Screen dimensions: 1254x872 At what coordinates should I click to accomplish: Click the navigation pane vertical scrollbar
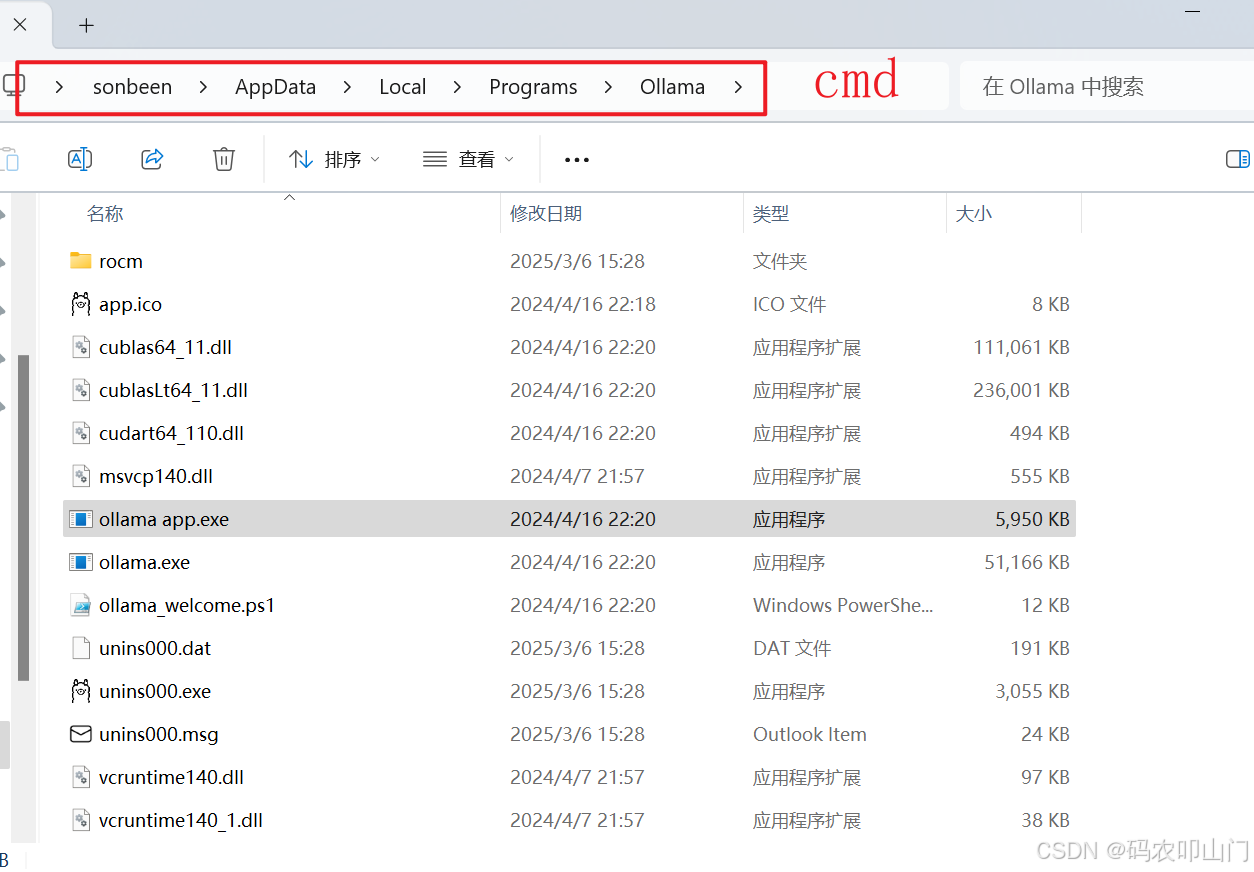(x=23, y=518)
